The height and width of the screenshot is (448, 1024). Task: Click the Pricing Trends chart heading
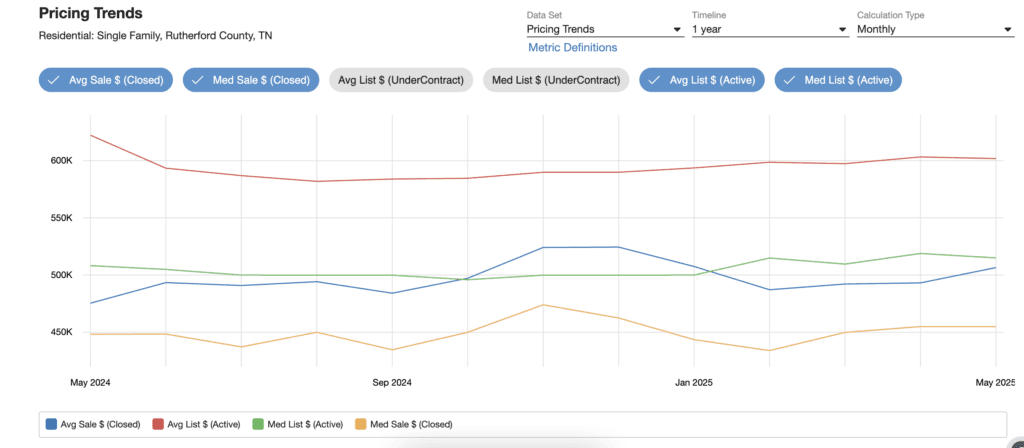90,14
